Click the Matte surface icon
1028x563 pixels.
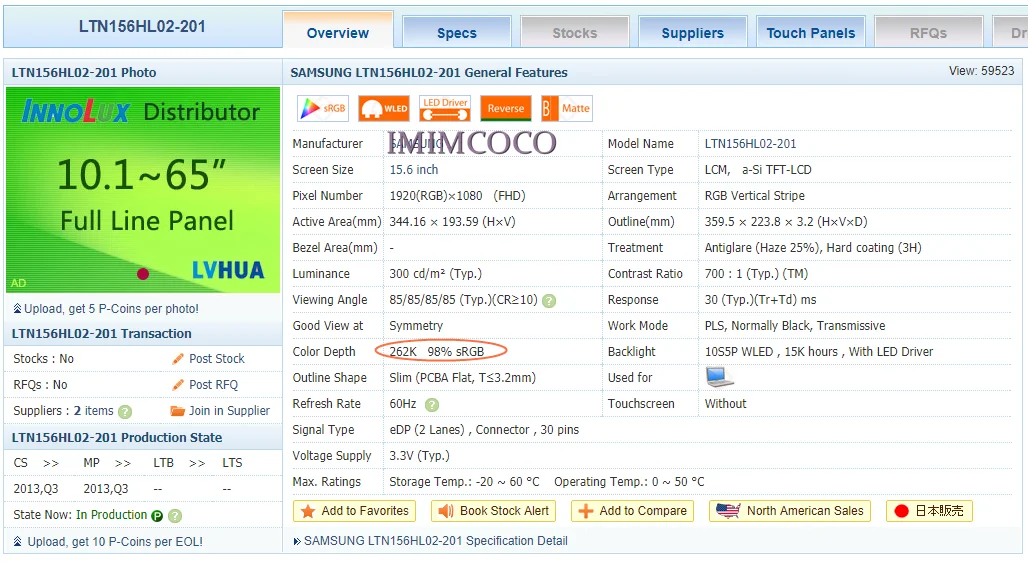click(566, 109)
